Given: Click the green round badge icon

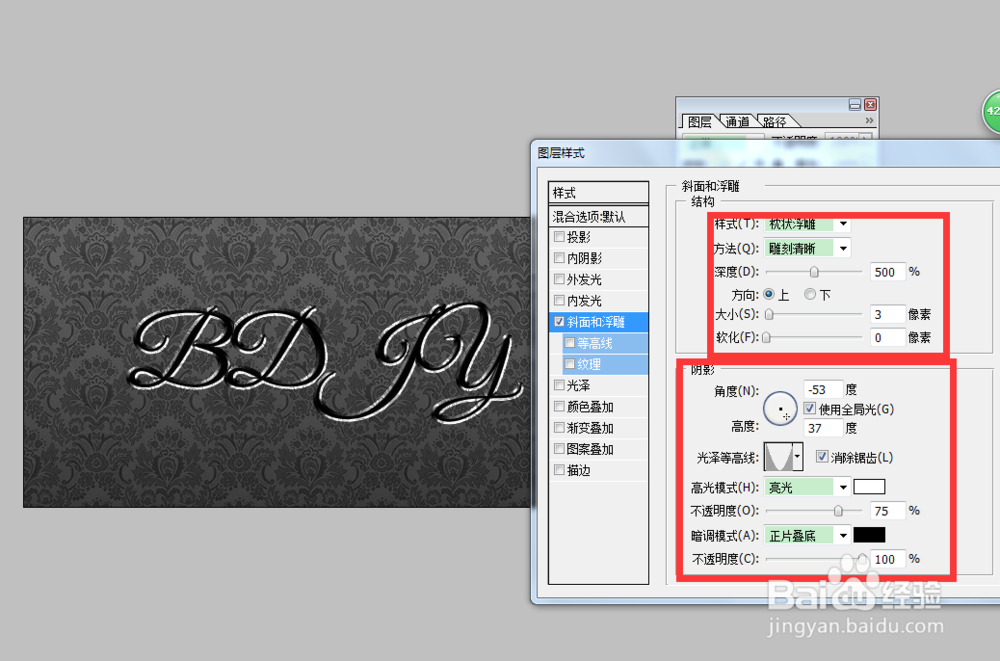Looking at the screenshot, I should [x=991, y=112].
